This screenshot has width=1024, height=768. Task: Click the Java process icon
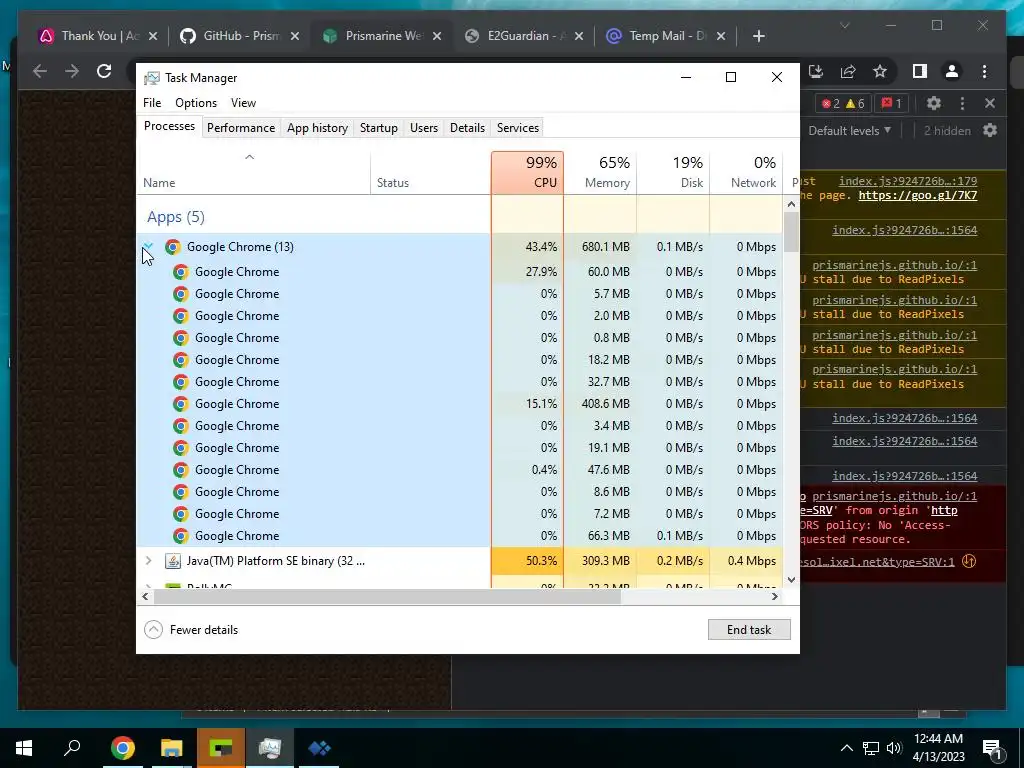(x=172, y=561)
